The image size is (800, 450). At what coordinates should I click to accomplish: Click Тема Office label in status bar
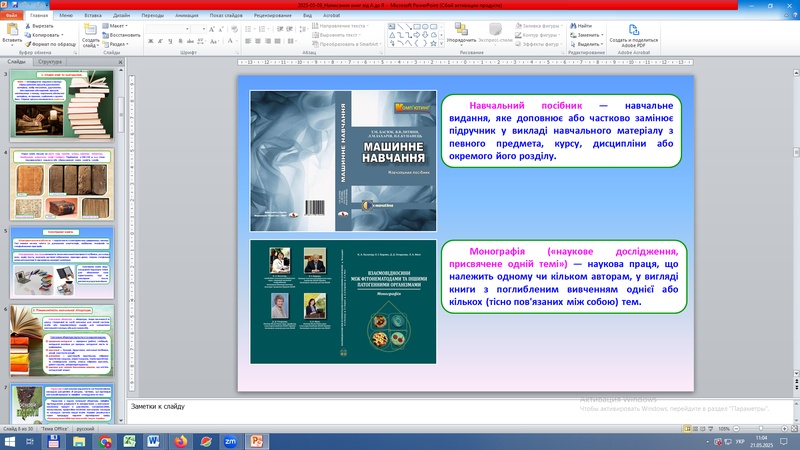(x=55, y=429)
